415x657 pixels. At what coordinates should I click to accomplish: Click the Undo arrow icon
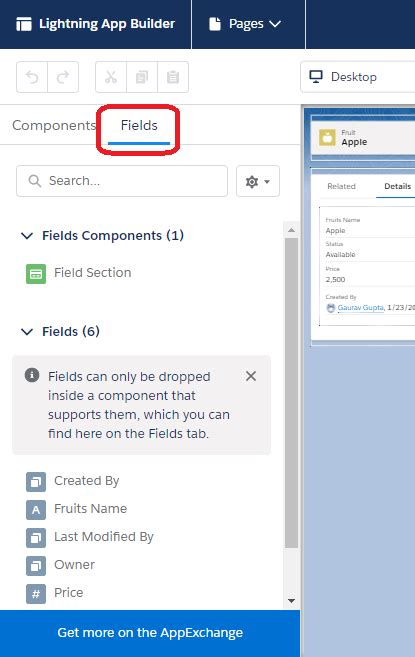tap(32, 77)
